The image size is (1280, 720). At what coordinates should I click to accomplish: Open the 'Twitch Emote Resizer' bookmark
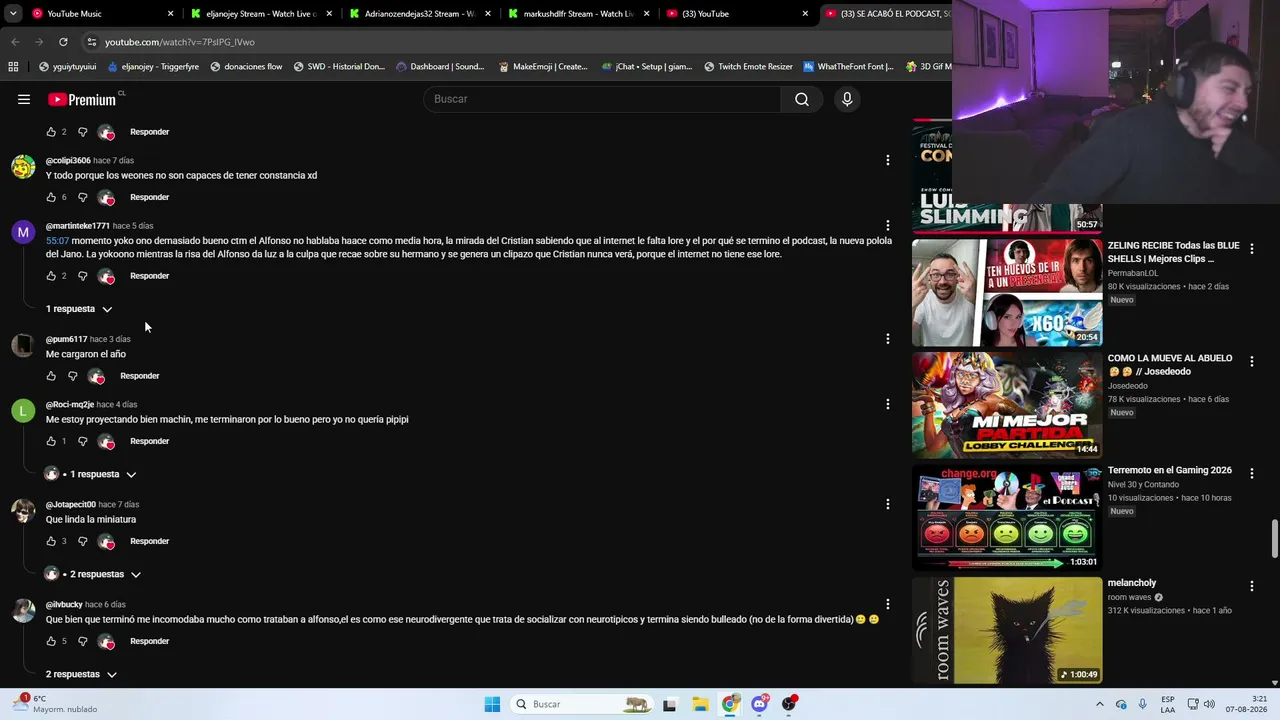point(748,67)
